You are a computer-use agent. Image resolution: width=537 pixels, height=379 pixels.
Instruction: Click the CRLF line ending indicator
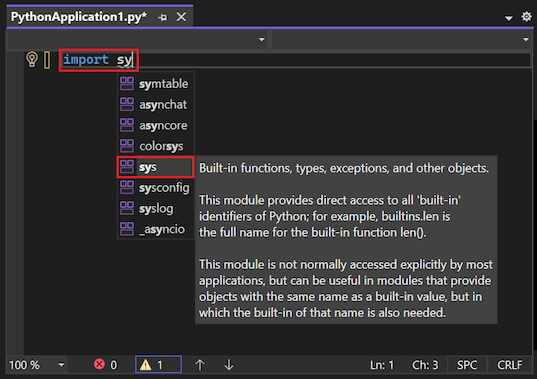[x=510, y=365]
